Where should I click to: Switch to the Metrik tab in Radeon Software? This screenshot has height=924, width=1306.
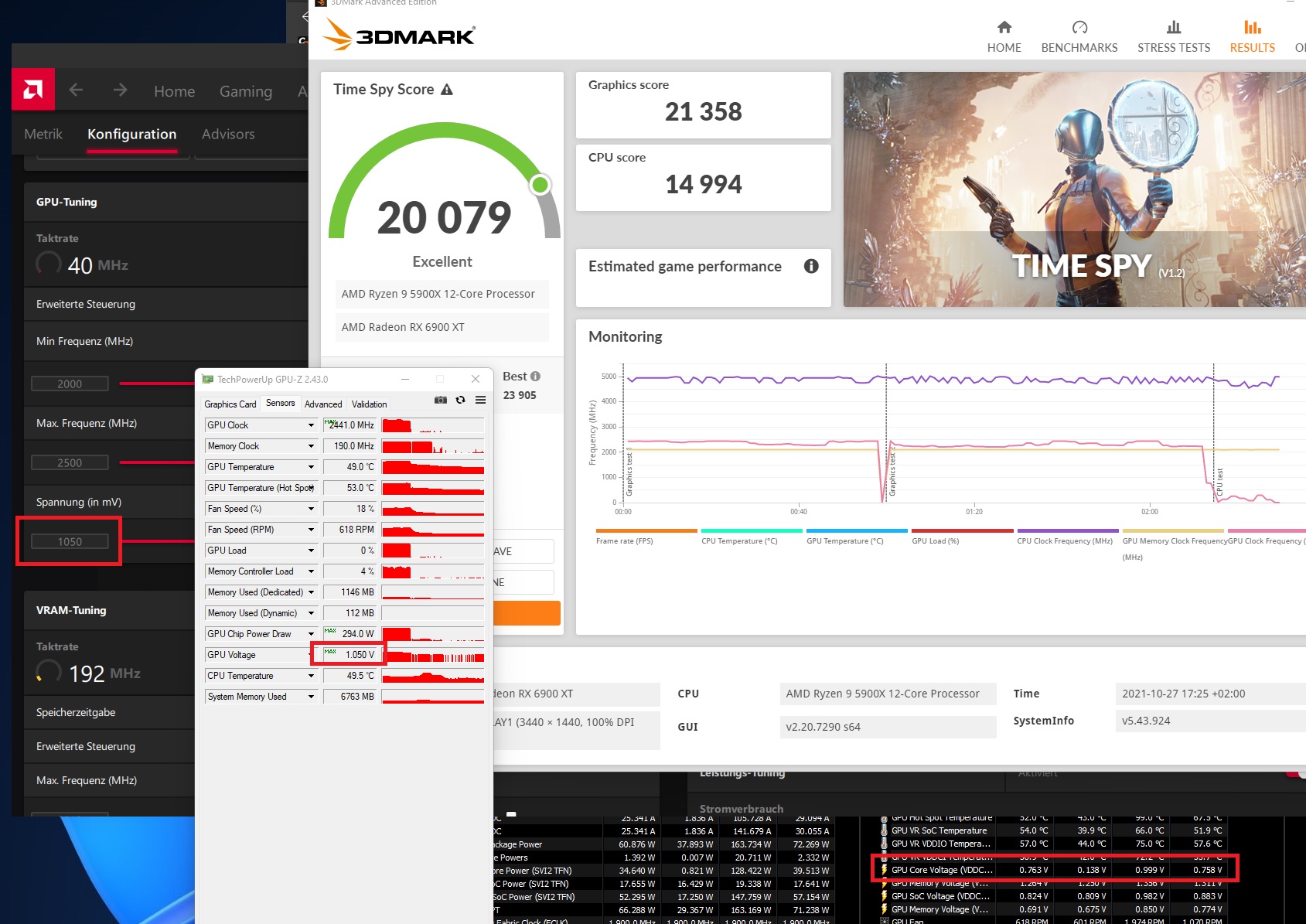point(43,135)
